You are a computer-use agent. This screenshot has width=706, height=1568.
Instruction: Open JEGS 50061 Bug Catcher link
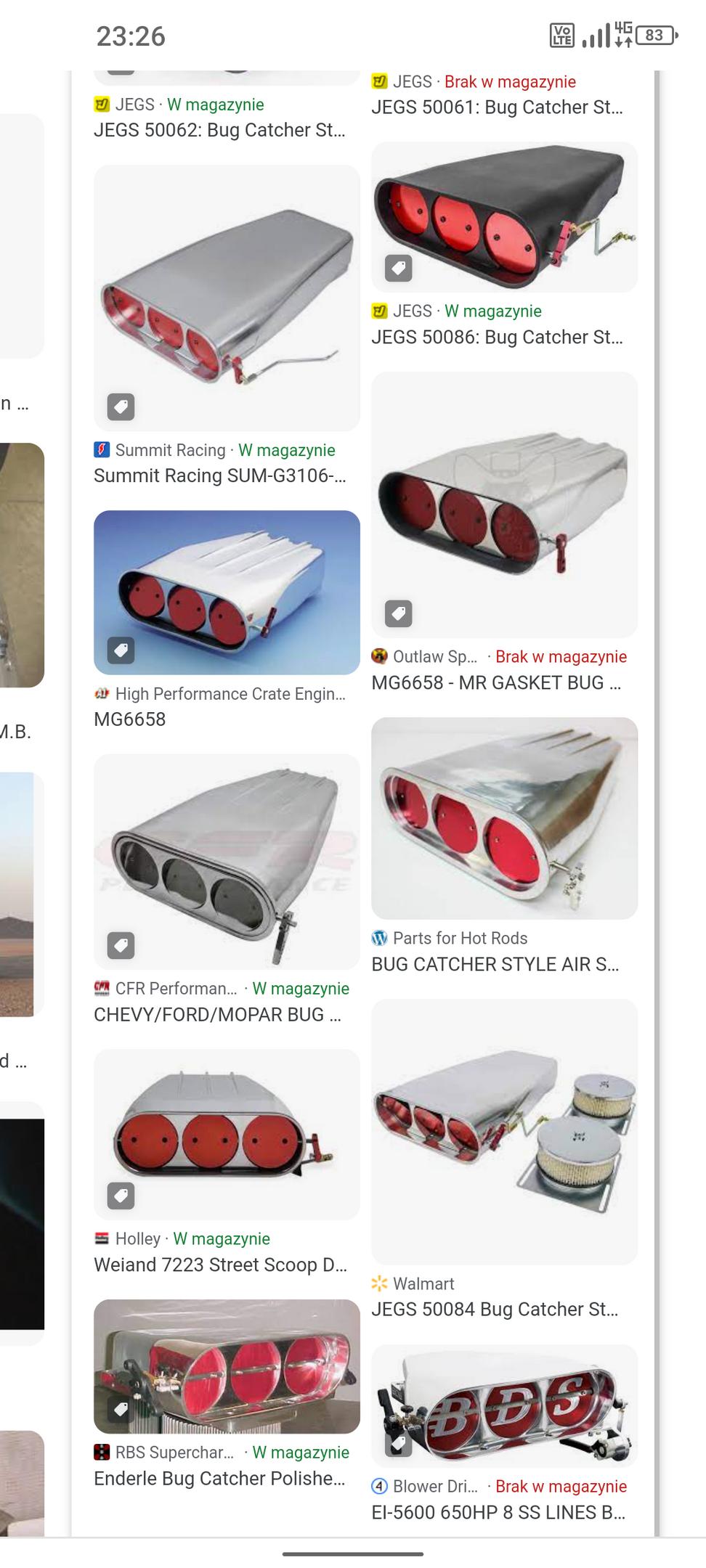coord(497,107)
